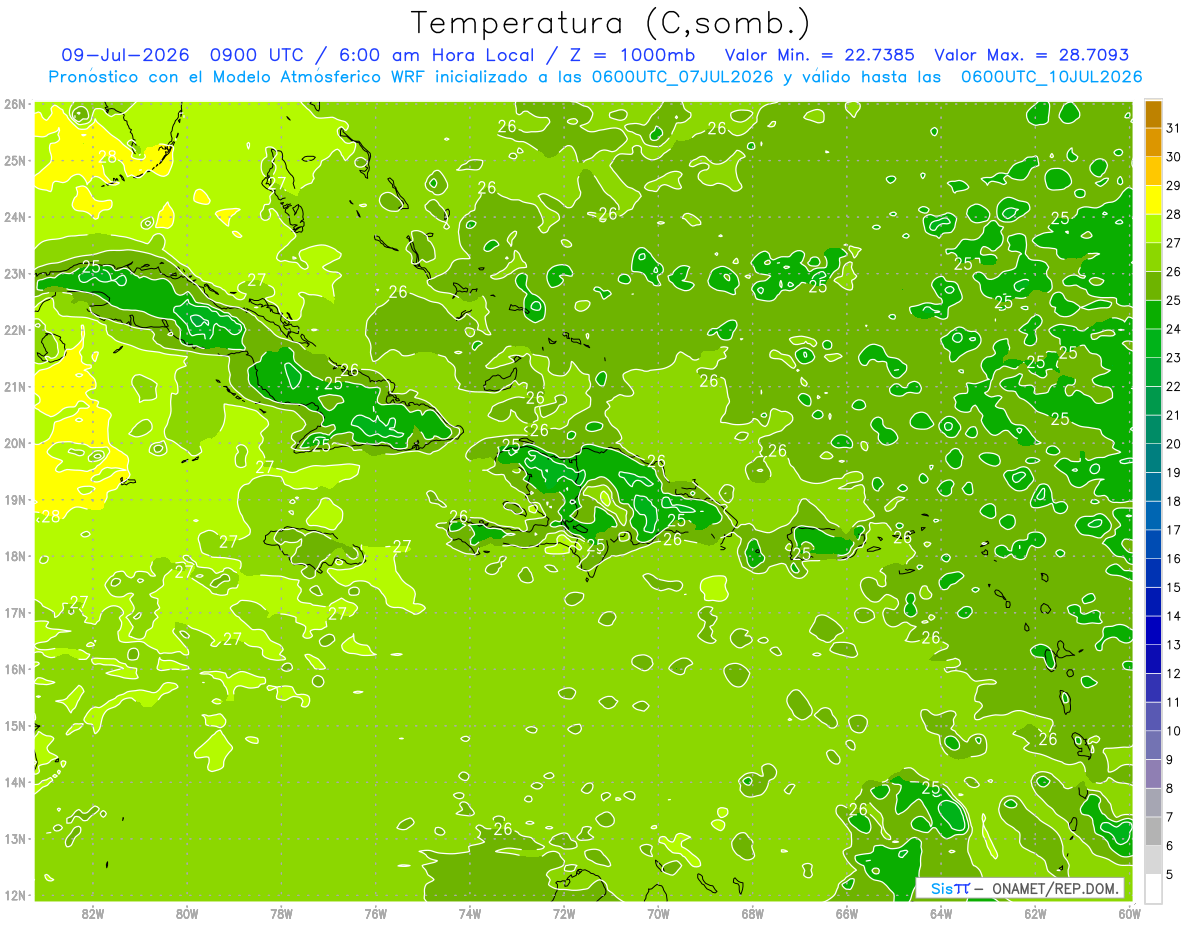Click the "16N" latitude axis label
The height and width of the screenshot is (927, 1200).
14,669
